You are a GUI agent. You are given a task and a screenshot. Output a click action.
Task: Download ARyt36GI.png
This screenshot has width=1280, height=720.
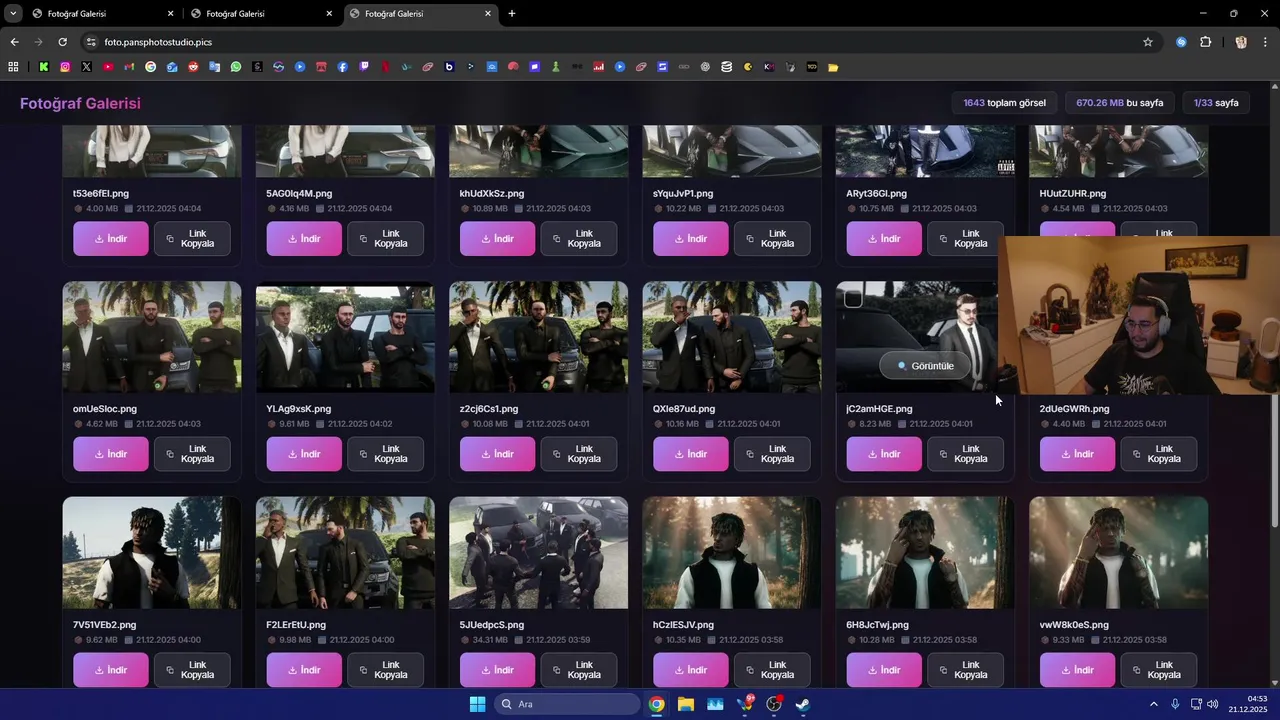tap(884, 239)
